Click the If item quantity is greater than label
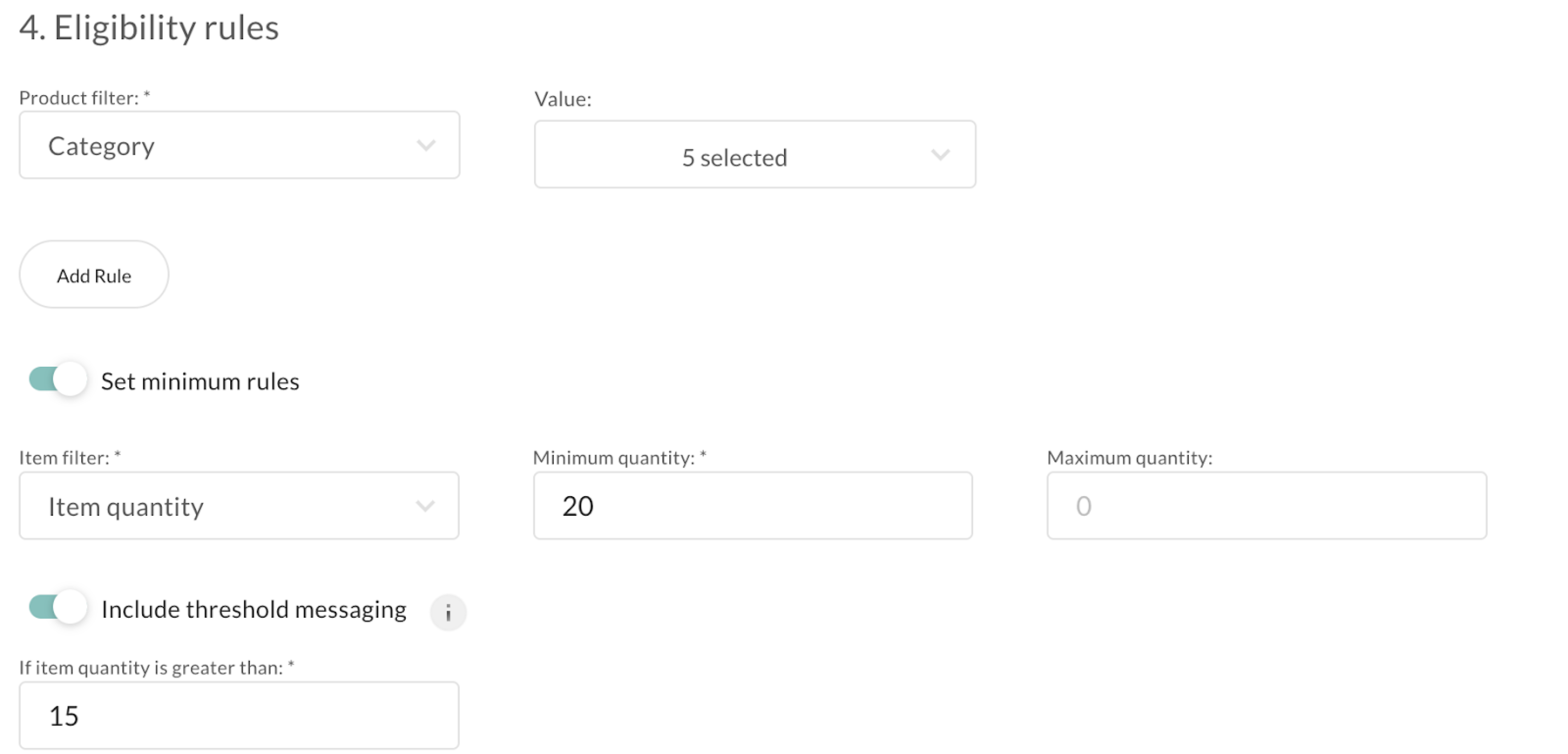 click(157, 668)
